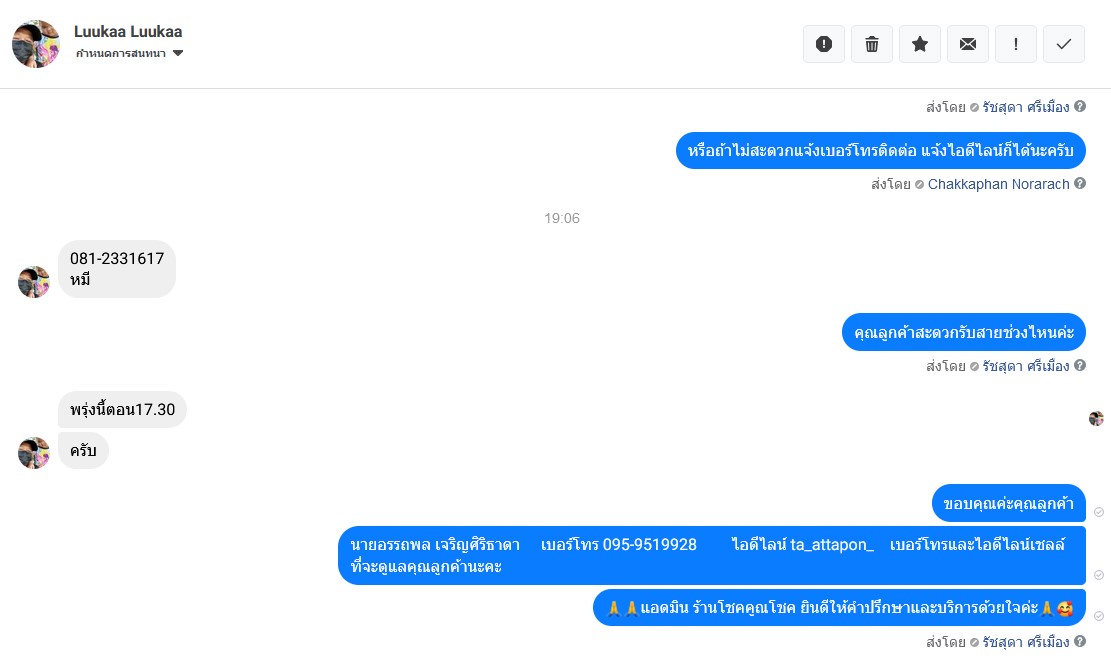Open the Luukaa Luukaa name link
Screen dimensions: 1111x667
[128, 31]
